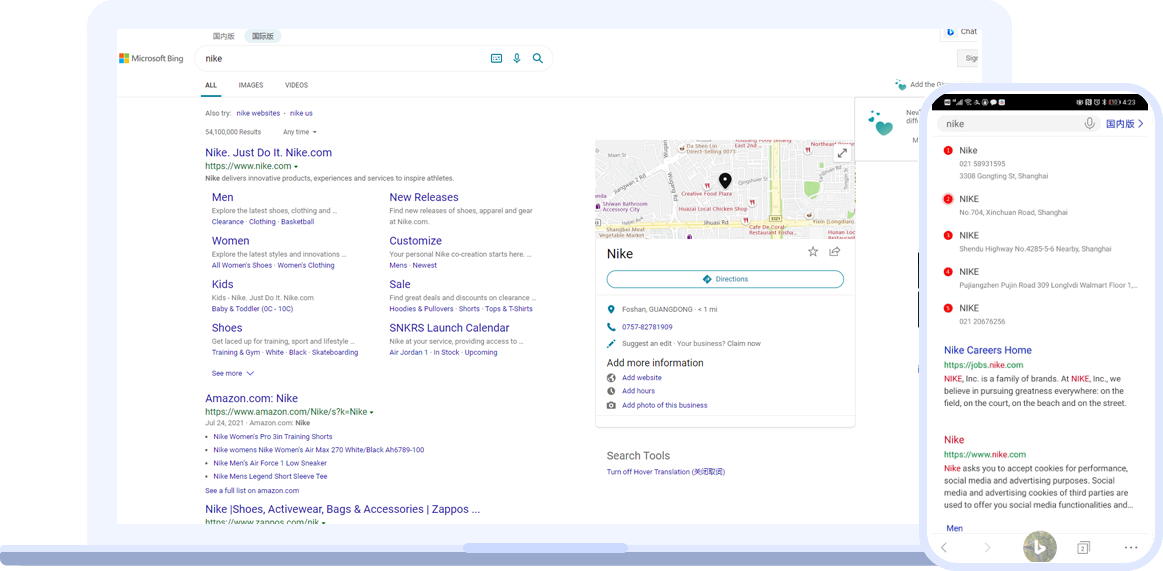1163x571 pixels.
Task: Click the Directions button
Action: pyautogui.click(x=725, y=279)
